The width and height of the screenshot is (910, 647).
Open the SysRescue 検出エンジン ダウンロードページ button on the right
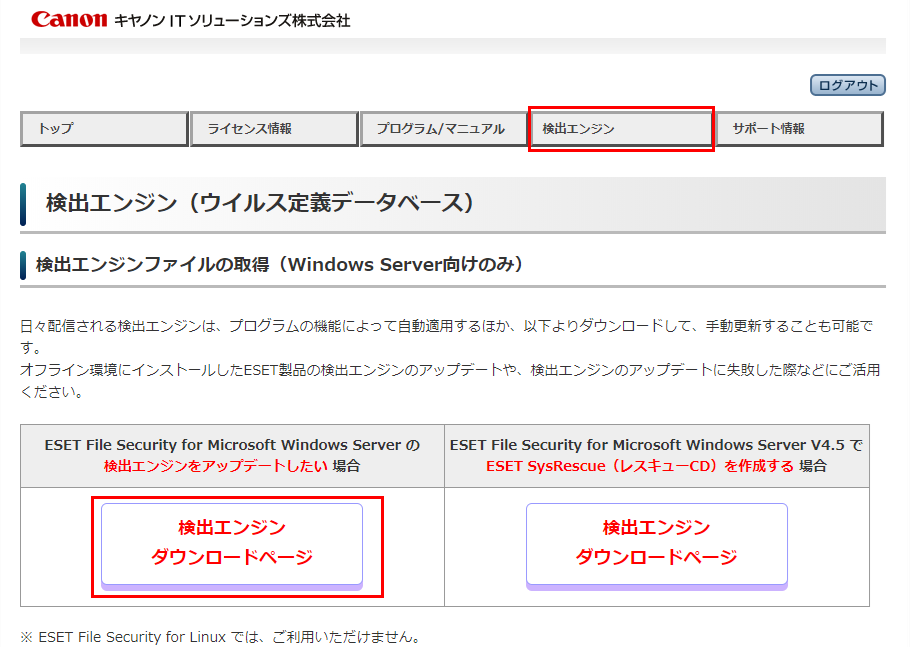click(656, 543)
